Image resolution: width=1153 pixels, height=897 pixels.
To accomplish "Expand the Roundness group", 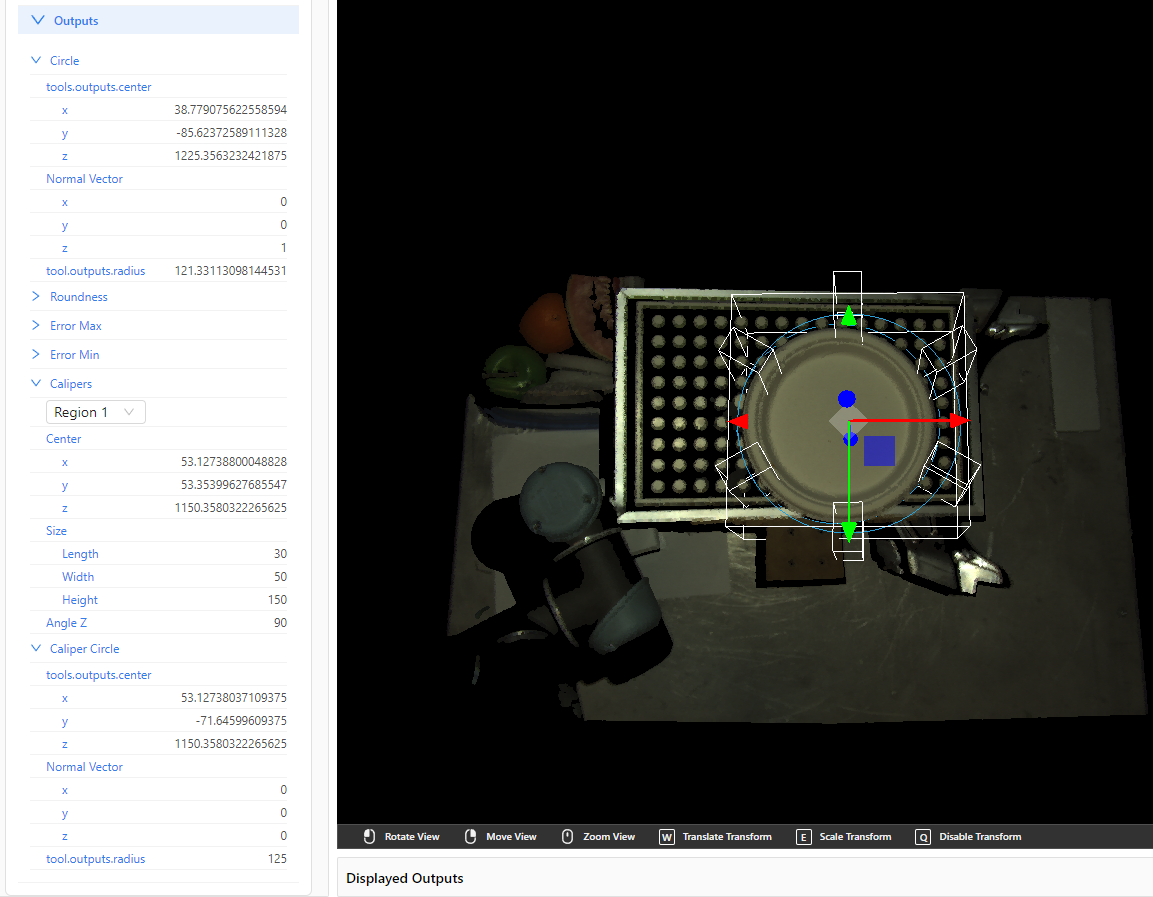I will (36, 296).
